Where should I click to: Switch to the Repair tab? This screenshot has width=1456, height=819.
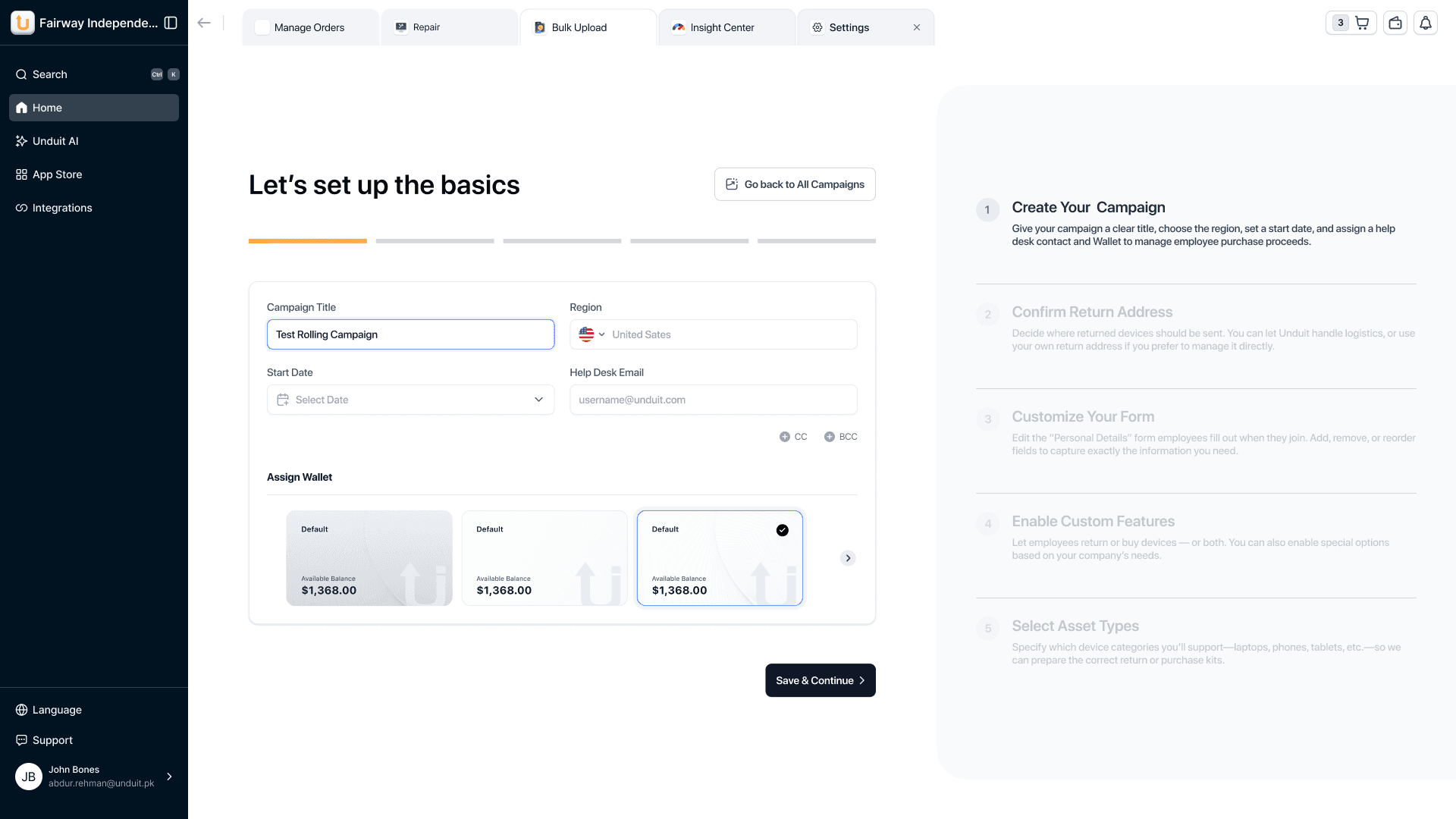point(425,27)
